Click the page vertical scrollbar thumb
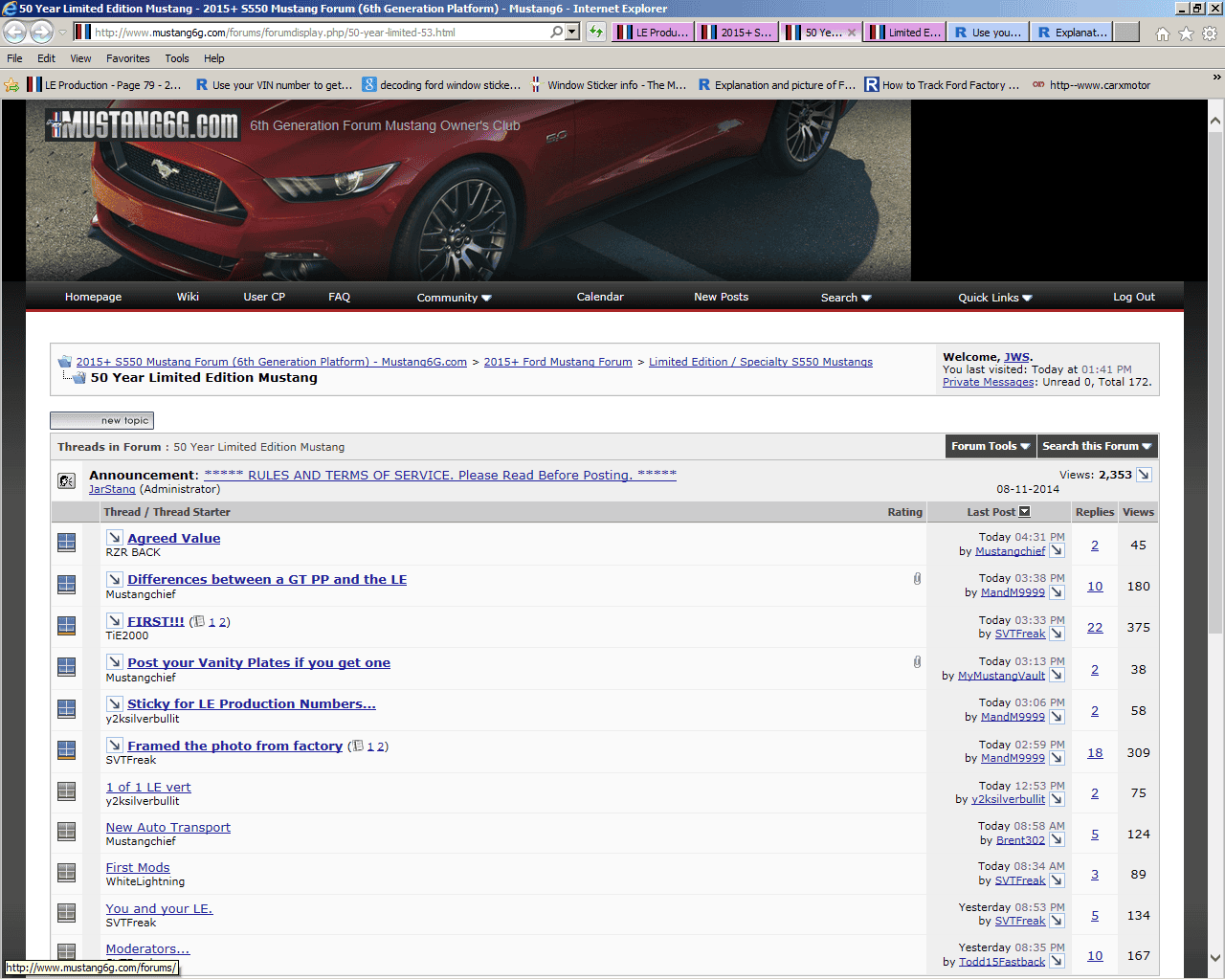The image size is (1225, 980). [x=1215, y=383]
